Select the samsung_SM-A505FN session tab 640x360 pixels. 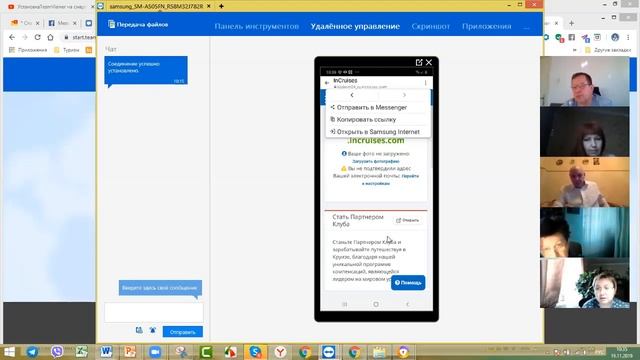pos(156,6)
